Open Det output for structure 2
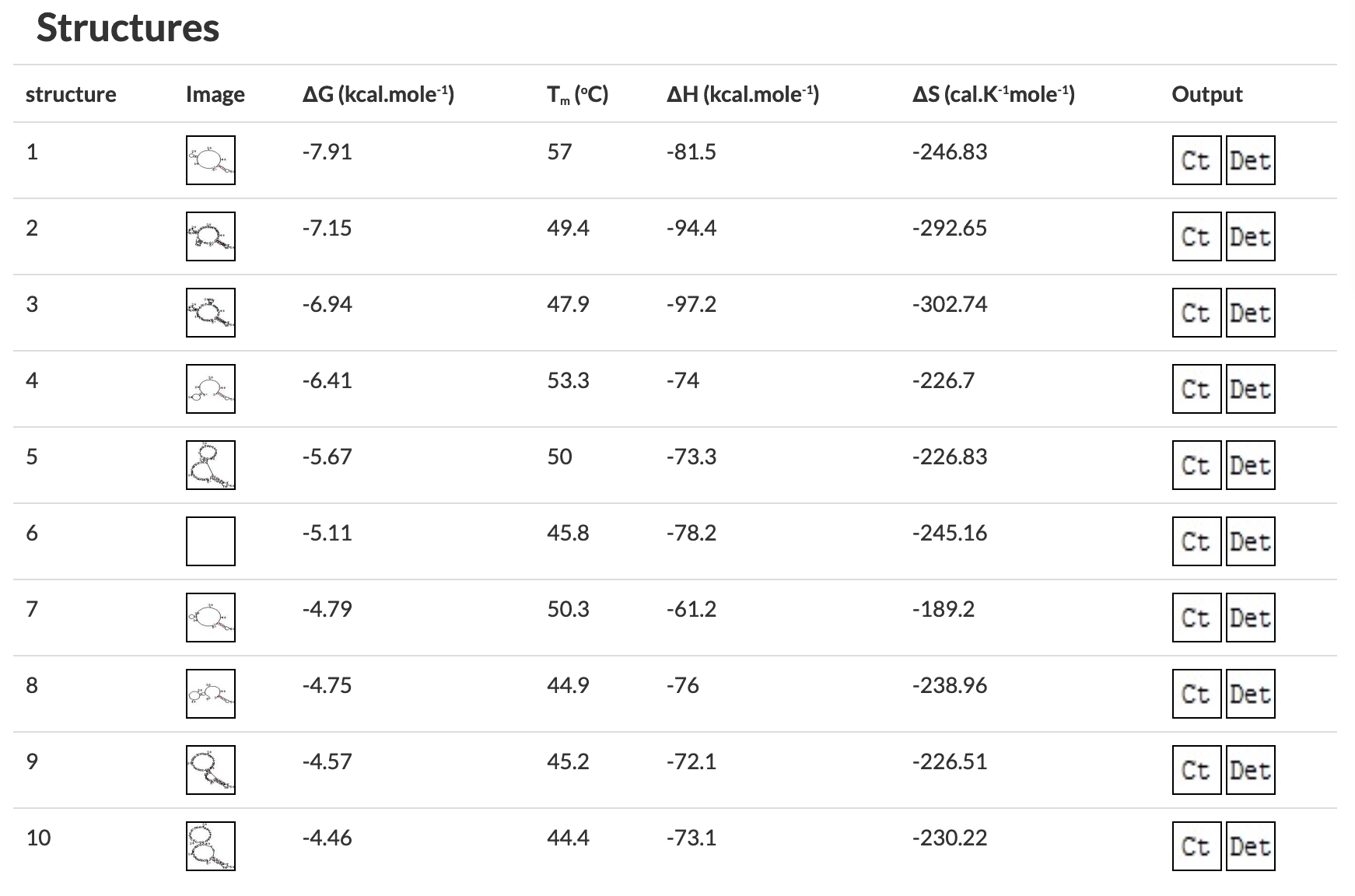Image resolution: width=1355 pixels, height=896 pixels. point(1250,236)
